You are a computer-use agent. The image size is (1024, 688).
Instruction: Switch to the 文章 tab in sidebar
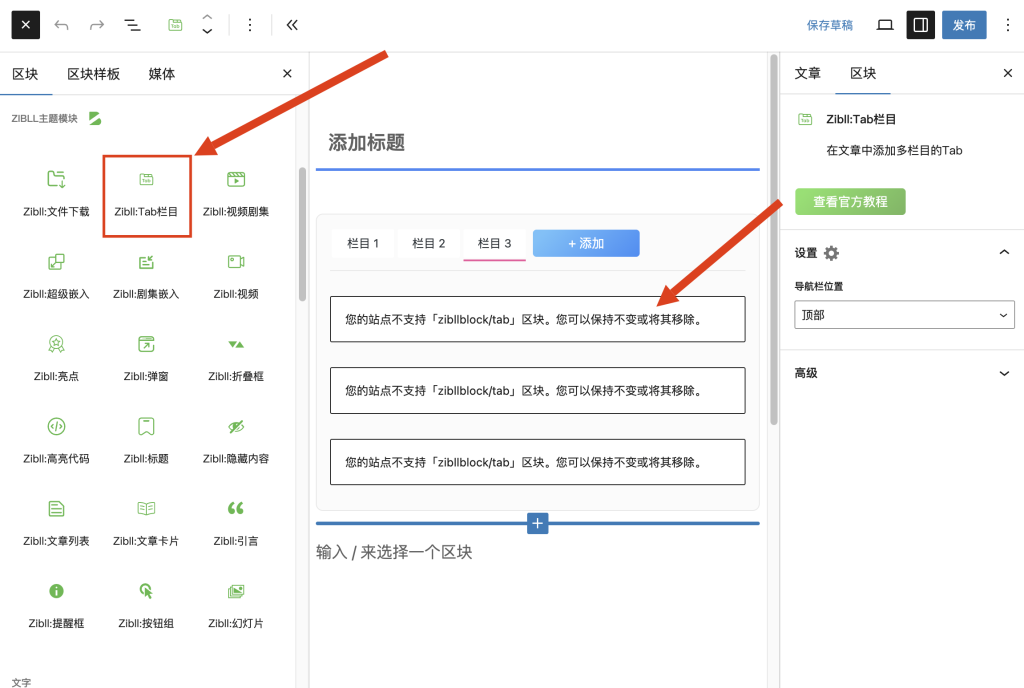807,73
